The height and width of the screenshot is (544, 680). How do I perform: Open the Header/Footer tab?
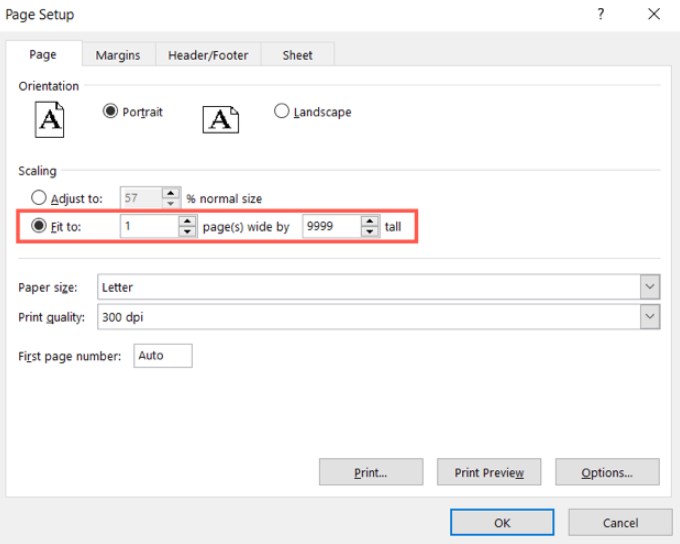click(x=208, y=55)
